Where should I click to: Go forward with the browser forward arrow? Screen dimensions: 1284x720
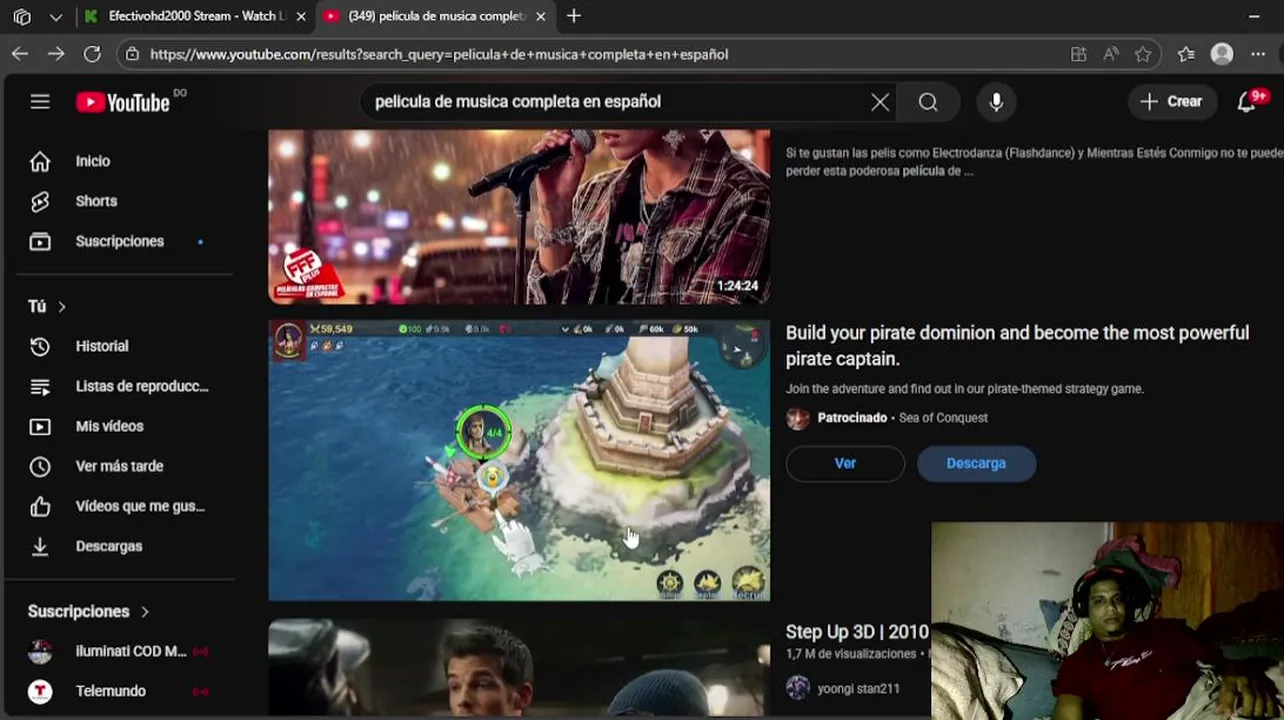tap(56, 54)
